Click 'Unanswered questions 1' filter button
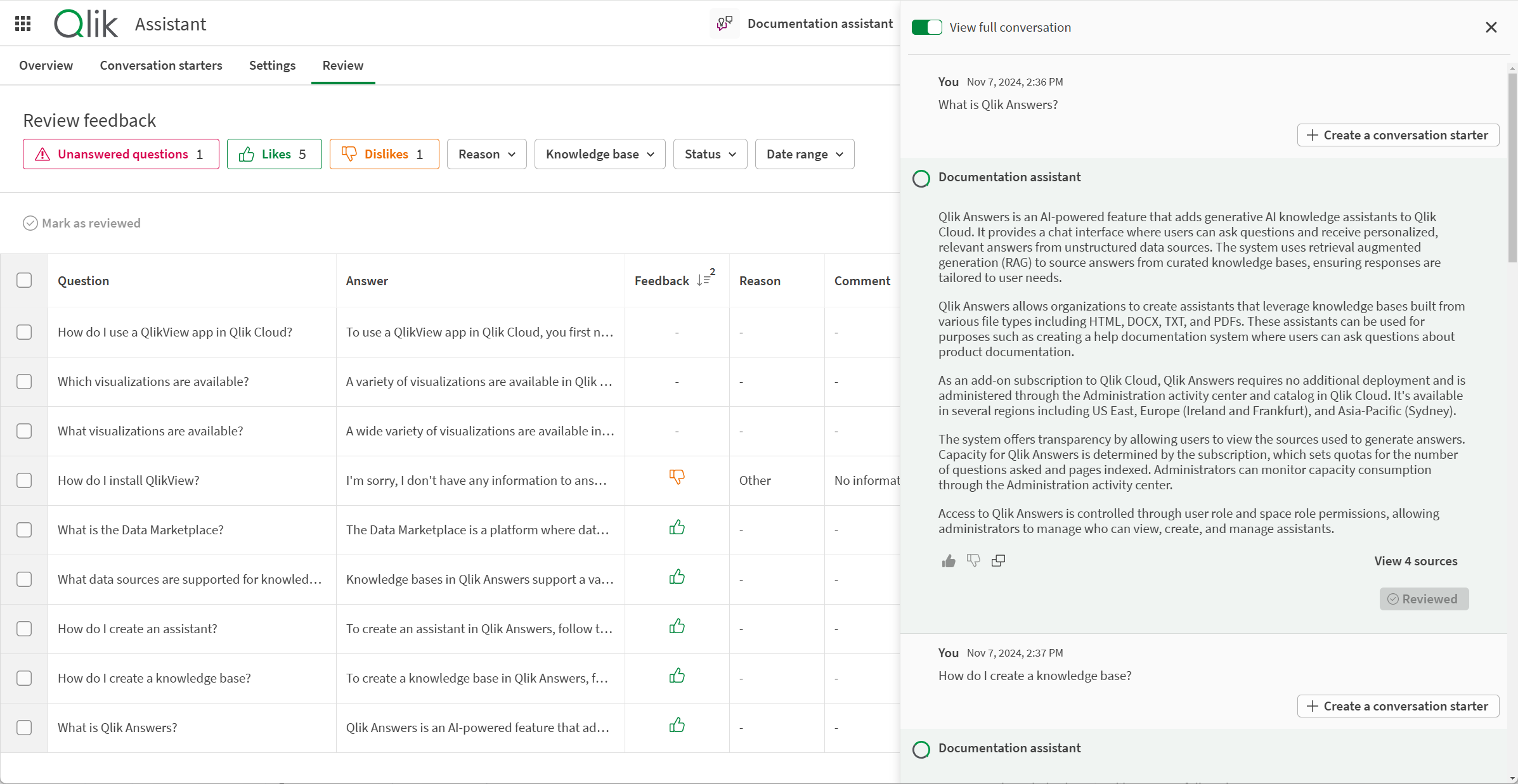The image size is (1518, 784). (119, 153)
